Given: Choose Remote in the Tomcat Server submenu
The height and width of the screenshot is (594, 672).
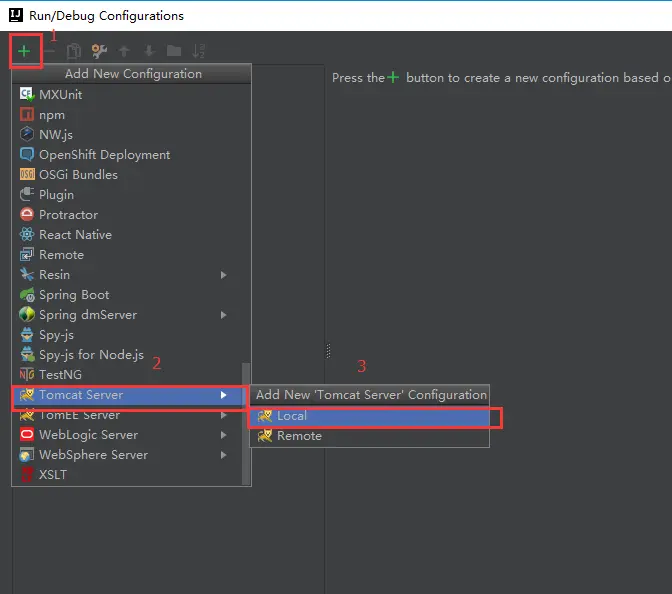Looking at the screenshot, I should [369, 436].
